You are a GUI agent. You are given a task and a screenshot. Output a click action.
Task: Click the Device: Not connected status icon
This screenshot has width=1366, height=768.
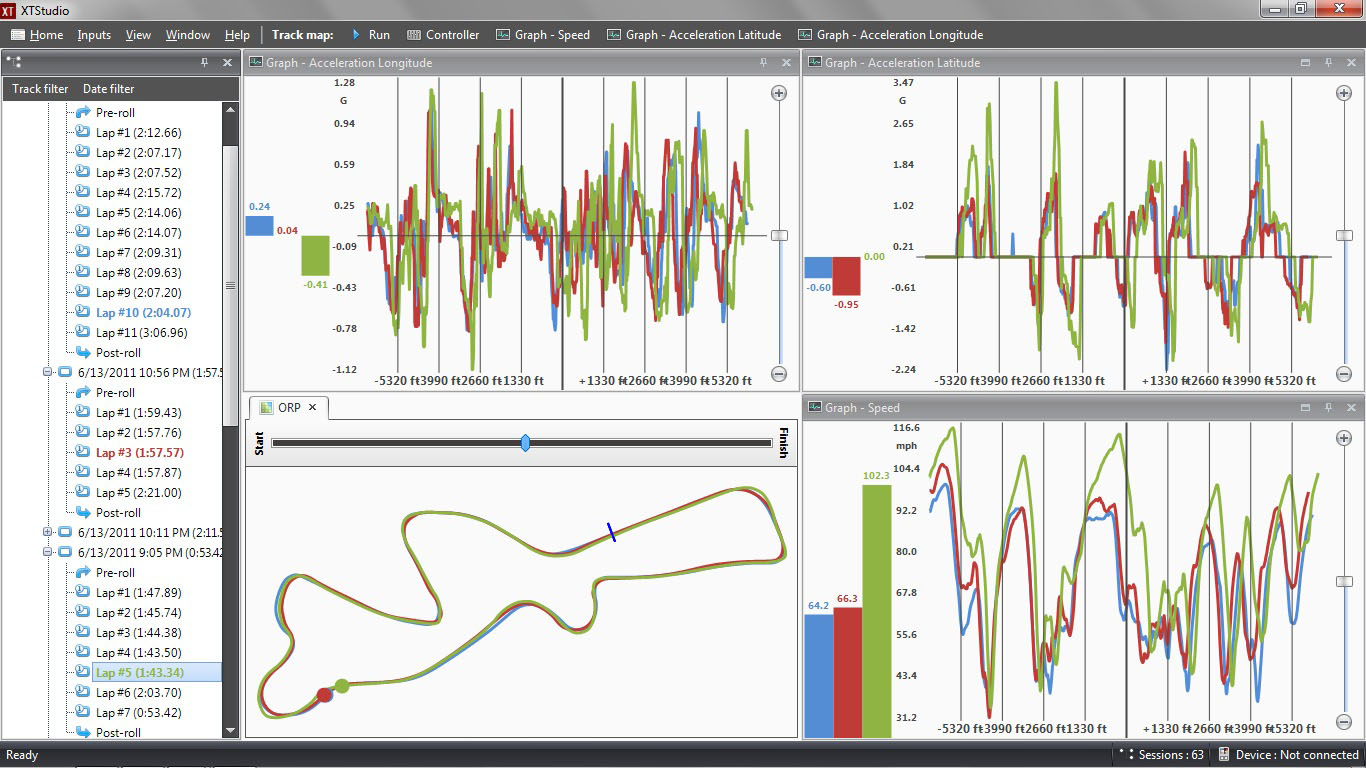[1224, 755]
